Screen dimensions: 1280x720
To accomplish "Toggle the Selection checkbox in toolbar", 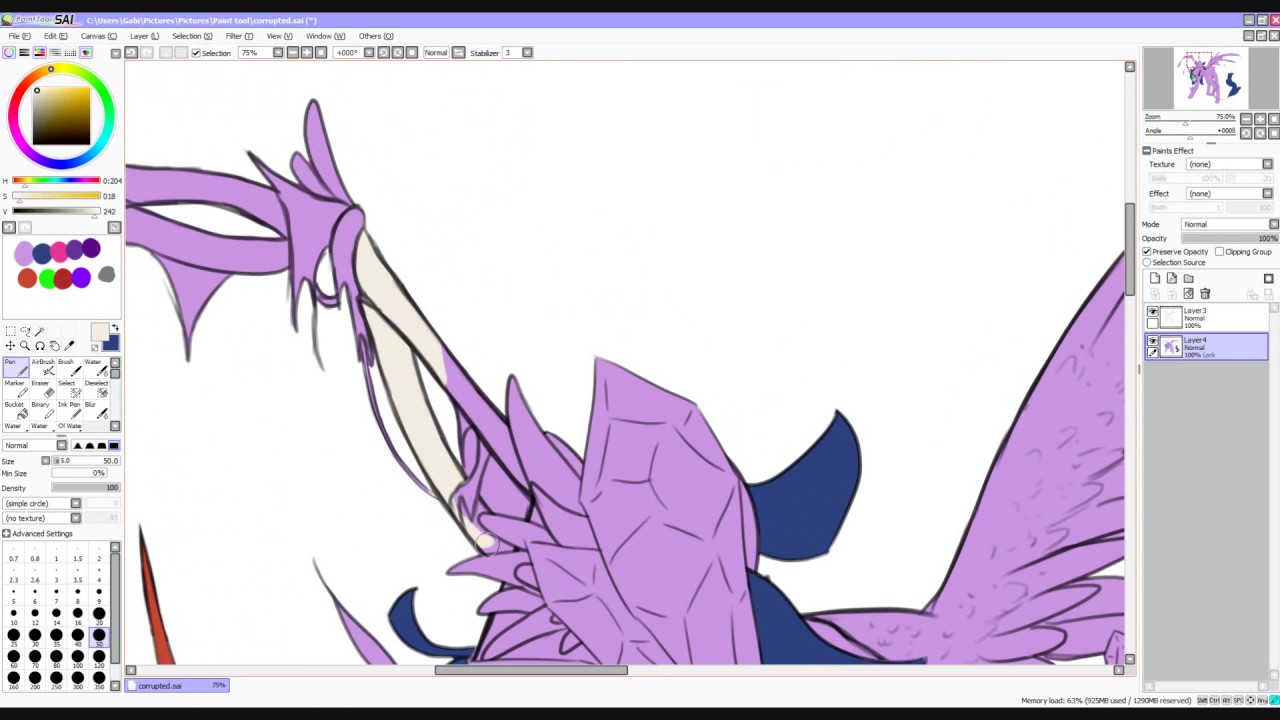I will pos(196,53).
